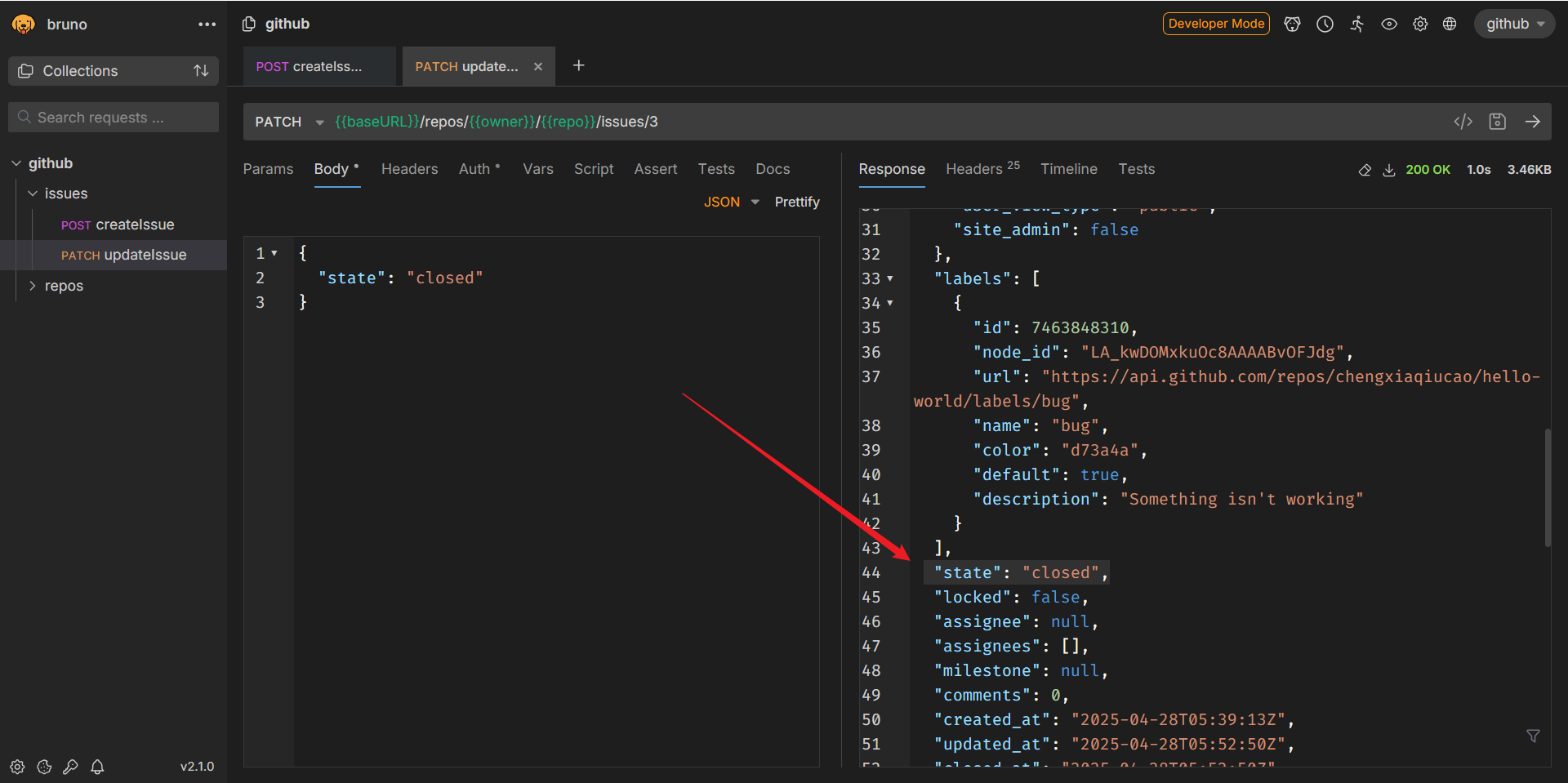Click the "state": "closed" line in the body editor
Viewport: 1568px width, 783px height.
coord(400,278)
